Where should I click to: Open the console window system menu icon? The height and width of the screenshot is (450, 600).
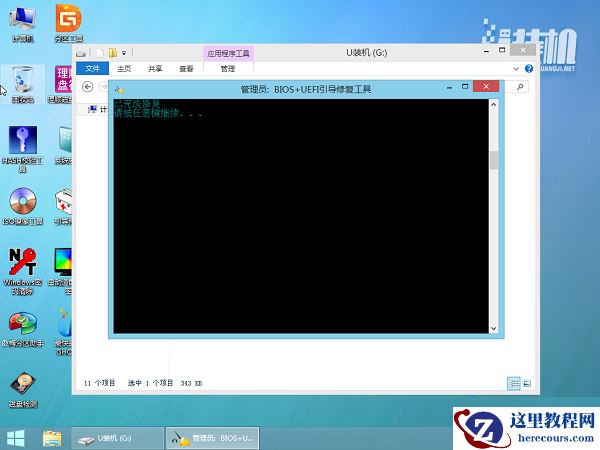(x=119, y=90)
